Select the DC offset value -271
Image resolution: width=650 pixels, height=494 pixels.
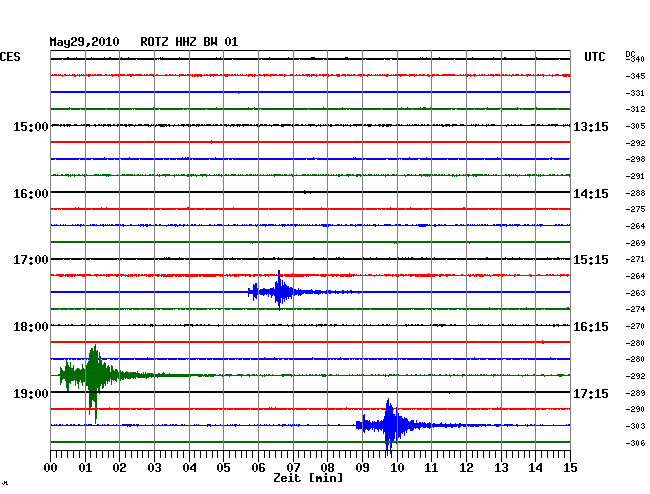click(x=635, y=259)
